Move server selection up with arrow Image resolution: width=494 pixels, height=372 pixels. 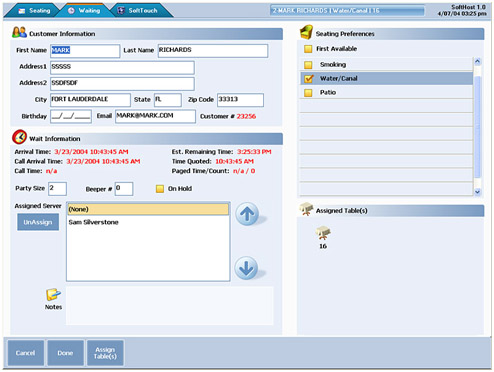pyautogui.click(x=247, y=214)
